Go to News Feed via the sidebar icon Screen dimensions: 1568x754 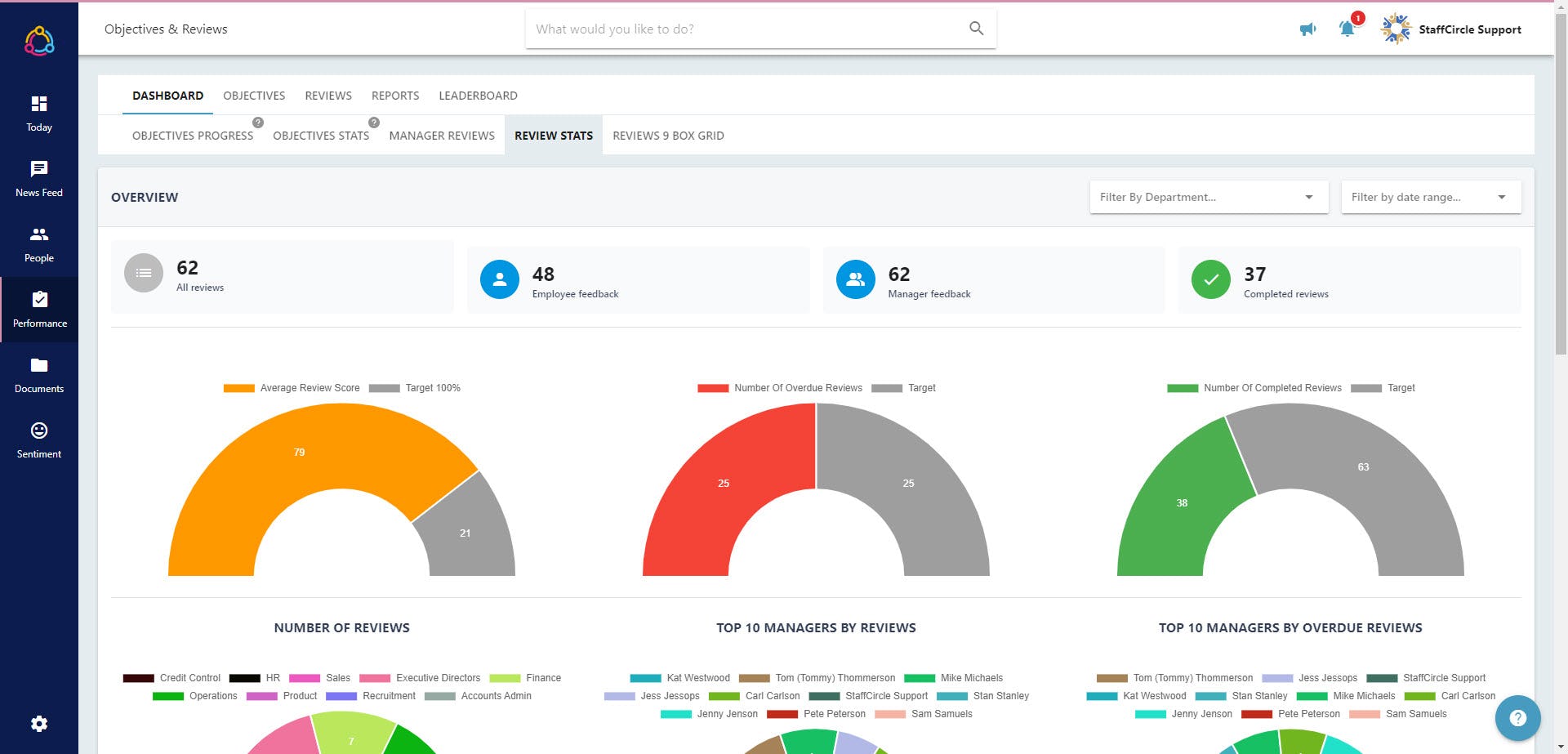click(x=39, y=169)
